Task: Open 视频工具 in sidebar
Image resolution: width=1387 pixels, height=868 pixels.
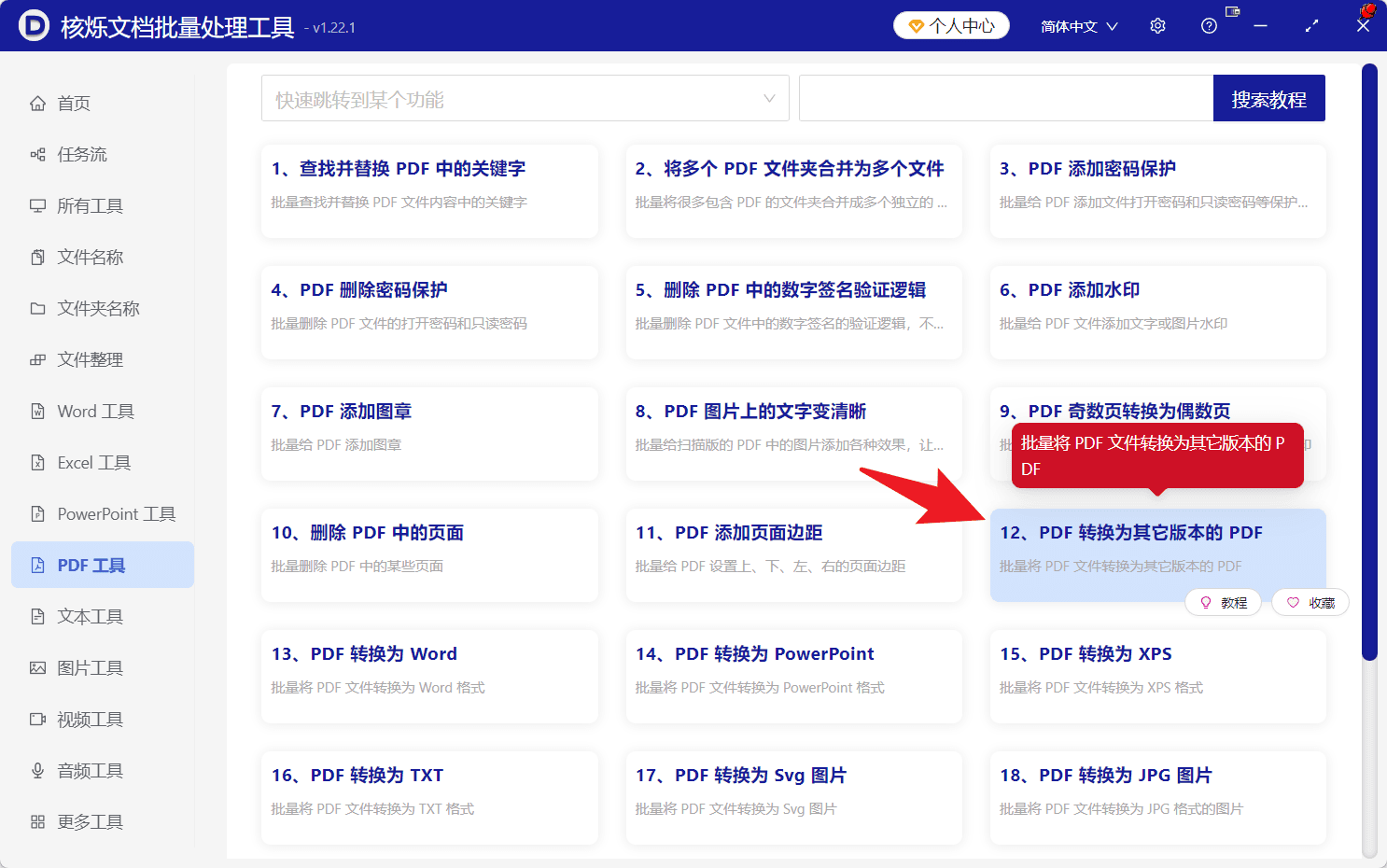Action: [x=103, y=720]
